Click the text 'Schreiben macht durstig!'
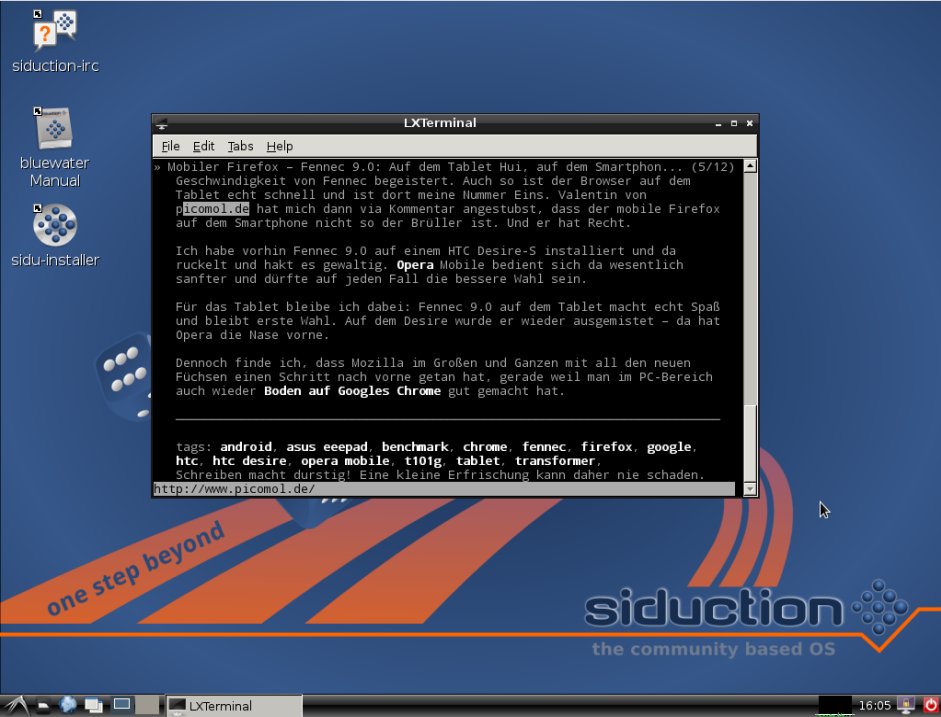This screenshot has height=717, width=941. (263, 475)
